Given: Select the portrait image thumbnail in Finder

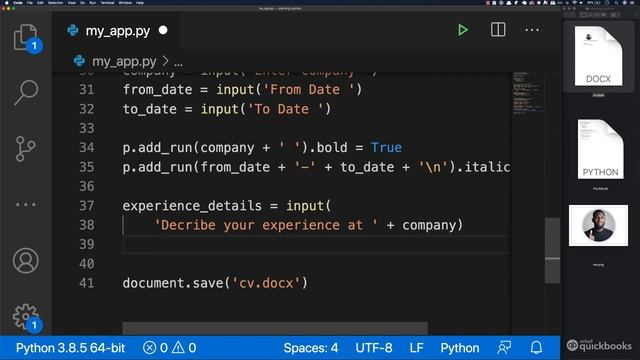Looking at the screenshot, I should coord(598,225).
